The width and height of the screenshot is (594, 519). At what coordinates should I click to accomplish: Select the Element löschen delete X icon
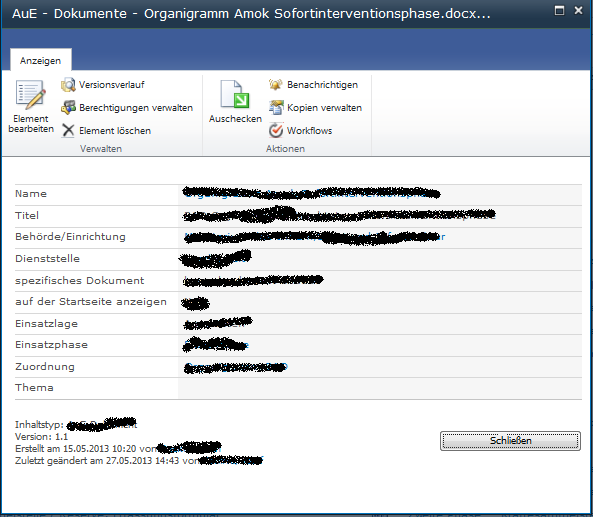(68, 131)
